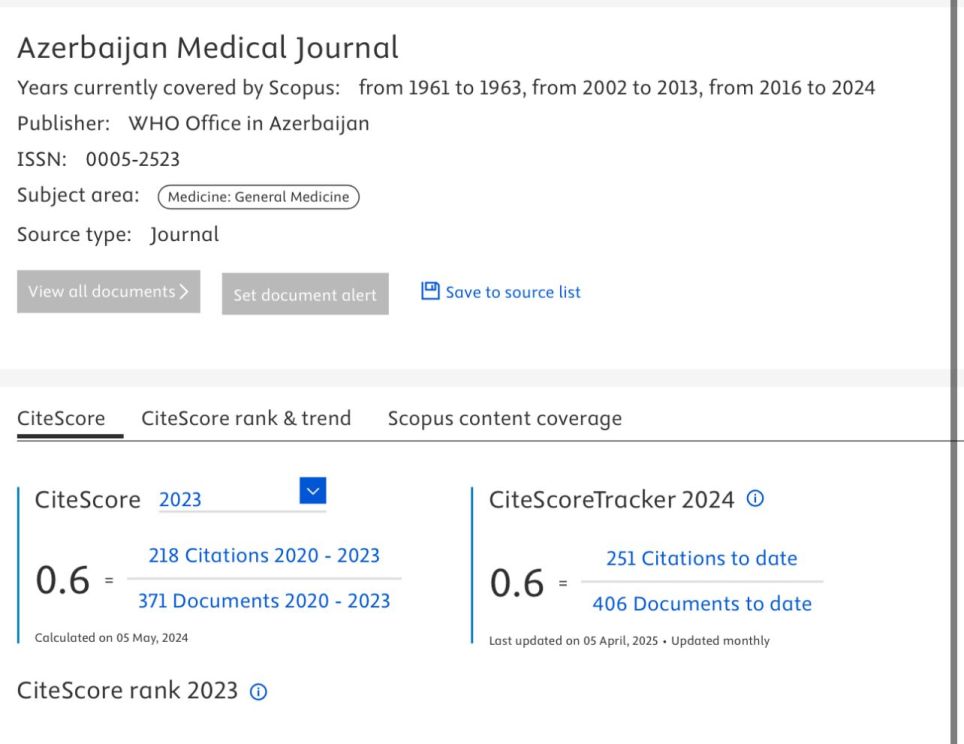Open the 371 Documents 2020 - 2023 link
This screenshot has height=744, width=964.
tap(264, 601)
